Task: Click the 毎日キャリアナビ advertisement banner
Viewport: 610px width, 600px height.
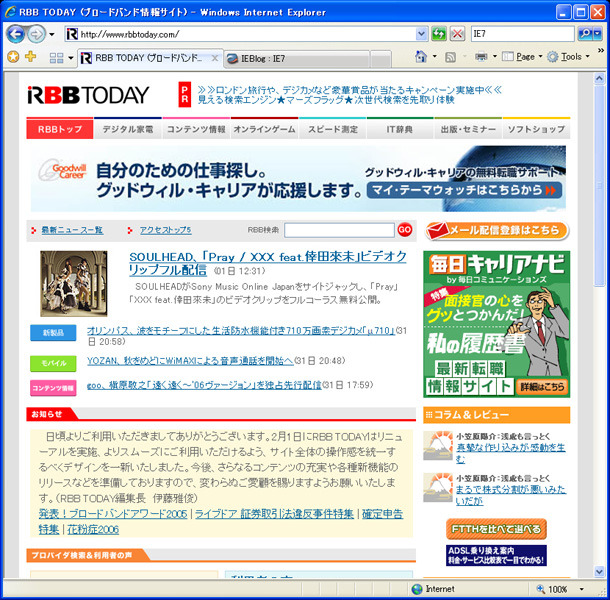Action: tap(496, 324)
